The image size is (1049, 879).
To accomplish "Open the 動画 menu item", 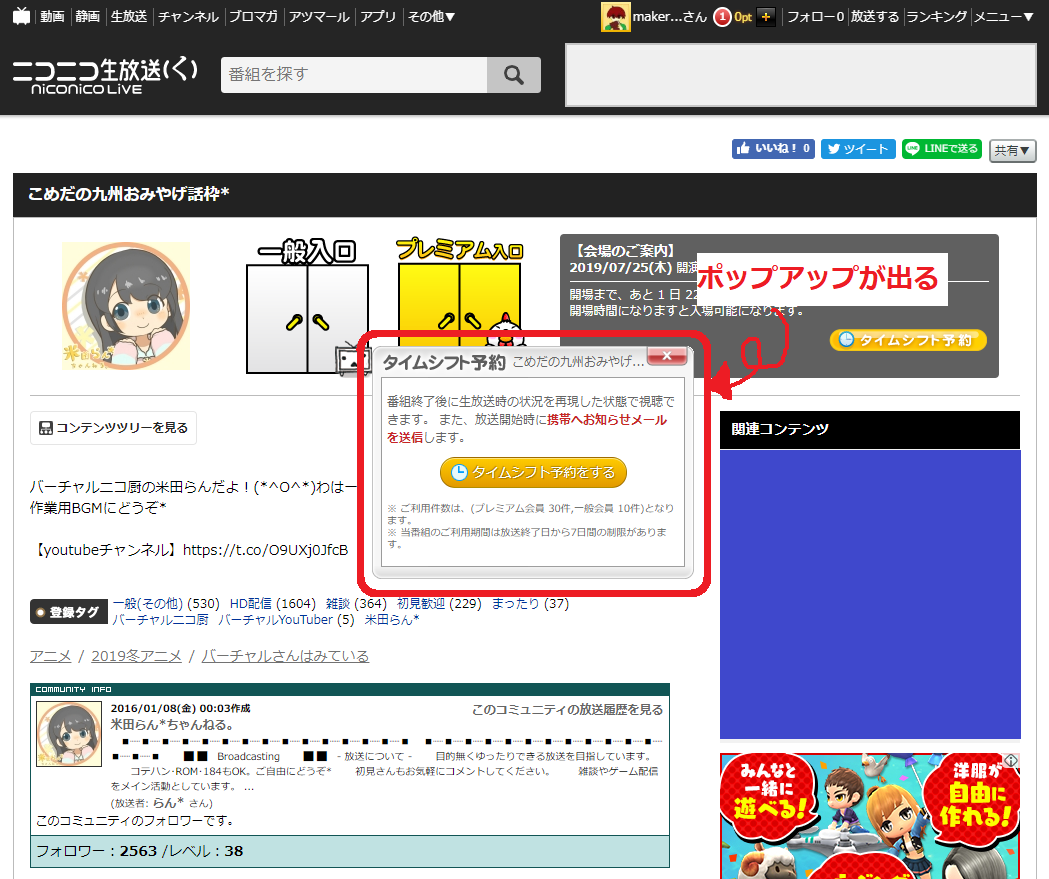I will point(52,17).
